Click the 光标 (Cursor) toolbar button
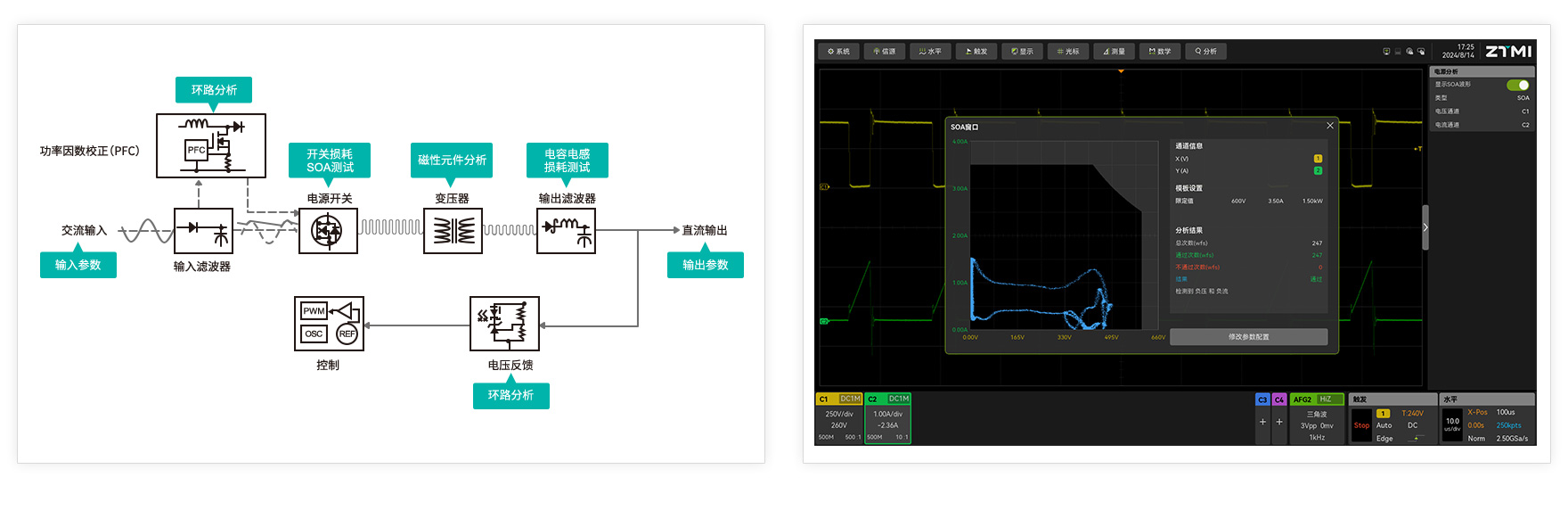Screen dimensions: 1568x527 pos(1067,52)
